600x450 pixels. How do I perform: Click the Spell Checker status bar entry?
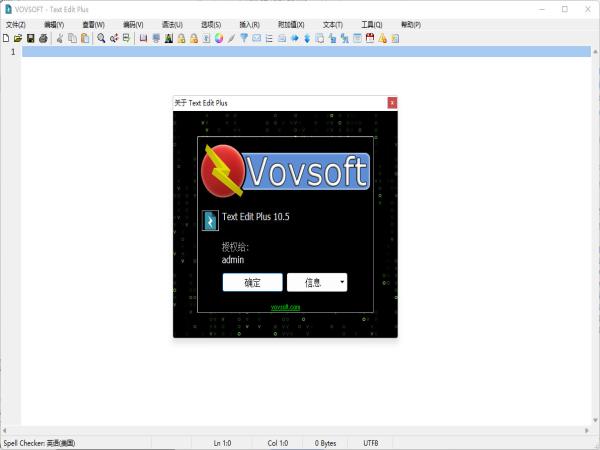tap(39, 443)
